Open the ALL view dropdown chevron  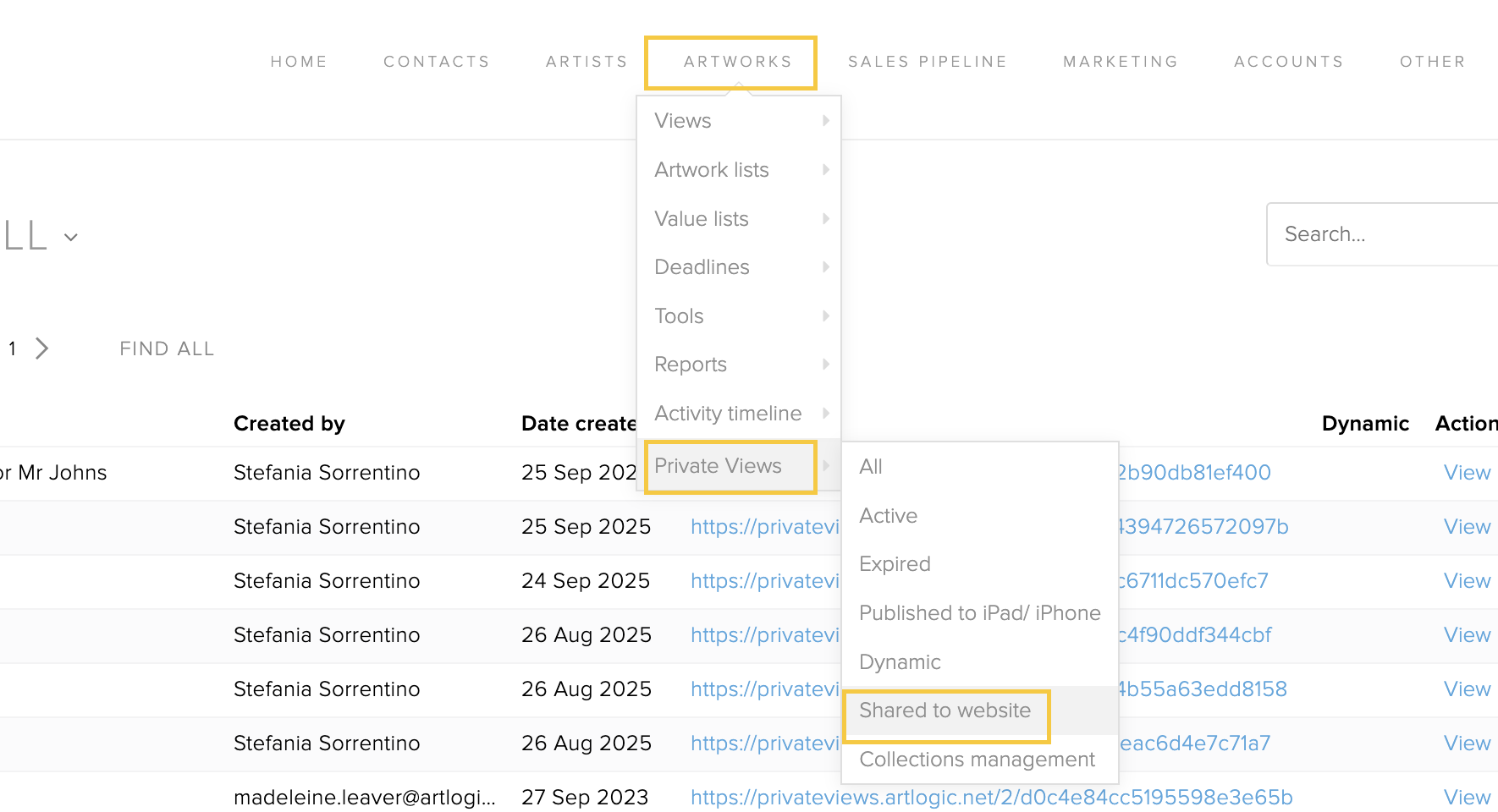(71, 238)
